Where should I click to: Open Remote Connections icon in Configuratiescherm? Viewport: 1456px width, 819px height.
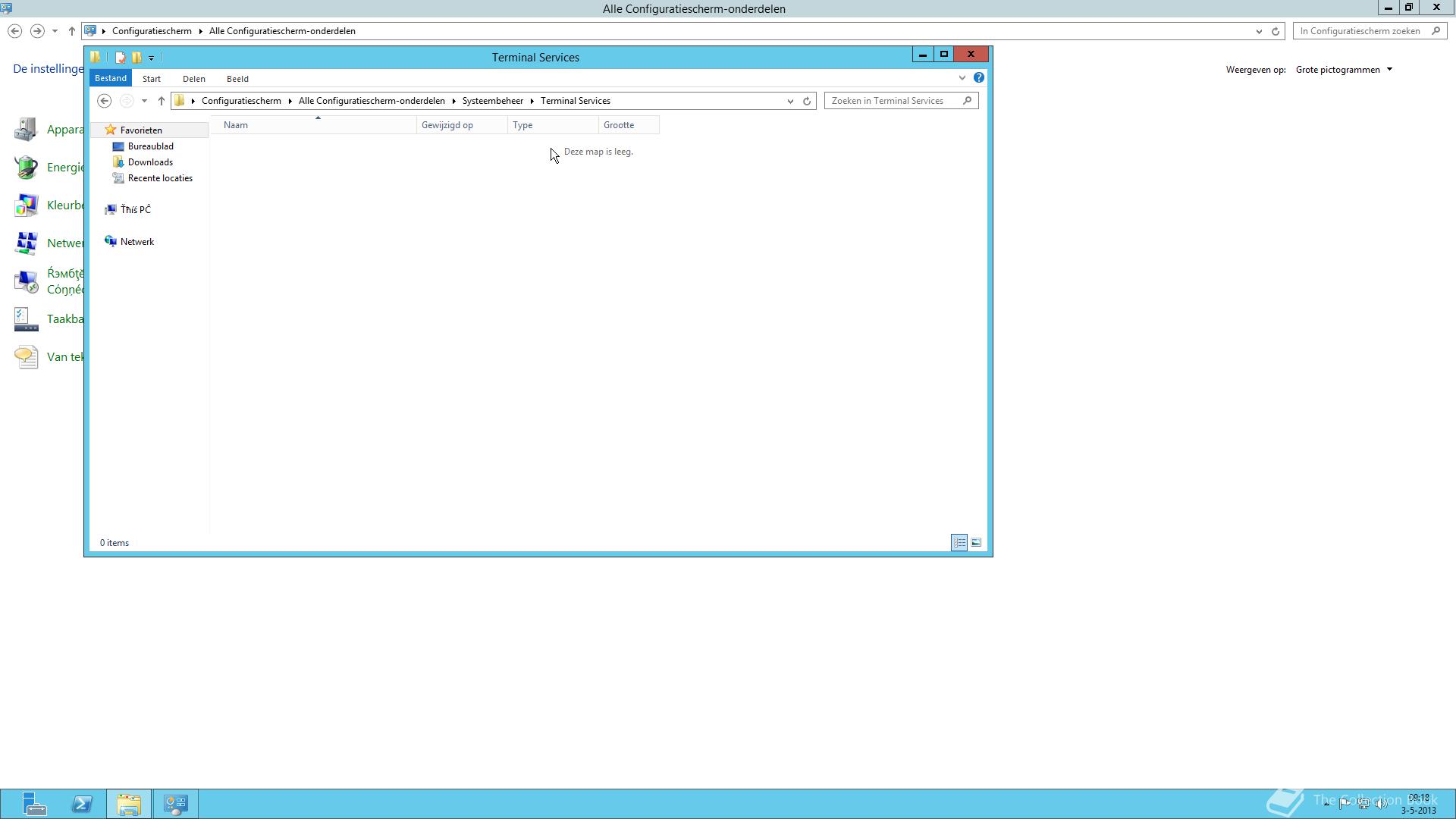26,281
